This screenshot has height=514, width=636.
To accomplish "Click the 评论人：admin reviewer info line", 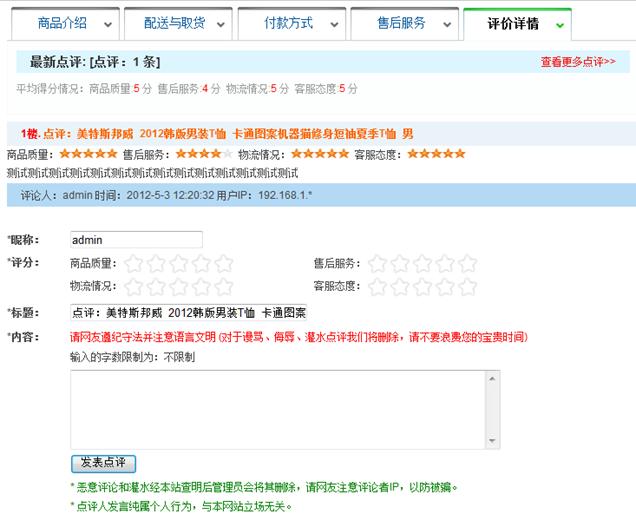I will pos(166,195).
